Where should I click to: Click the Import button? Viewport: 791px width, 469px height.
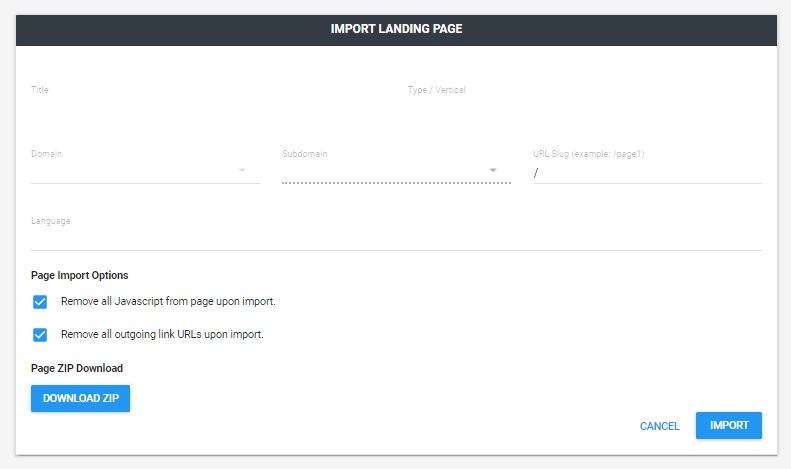(x=729, y=426)
